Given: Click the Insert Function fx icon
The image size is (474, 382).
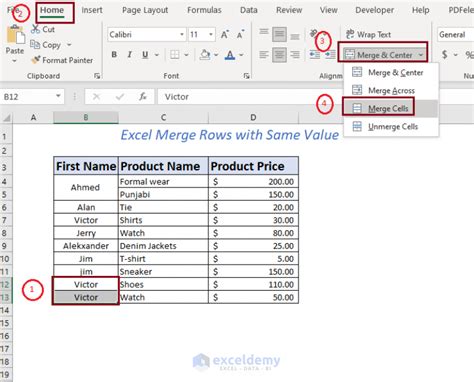Looking at the screenshot, I should coord(143,97).
